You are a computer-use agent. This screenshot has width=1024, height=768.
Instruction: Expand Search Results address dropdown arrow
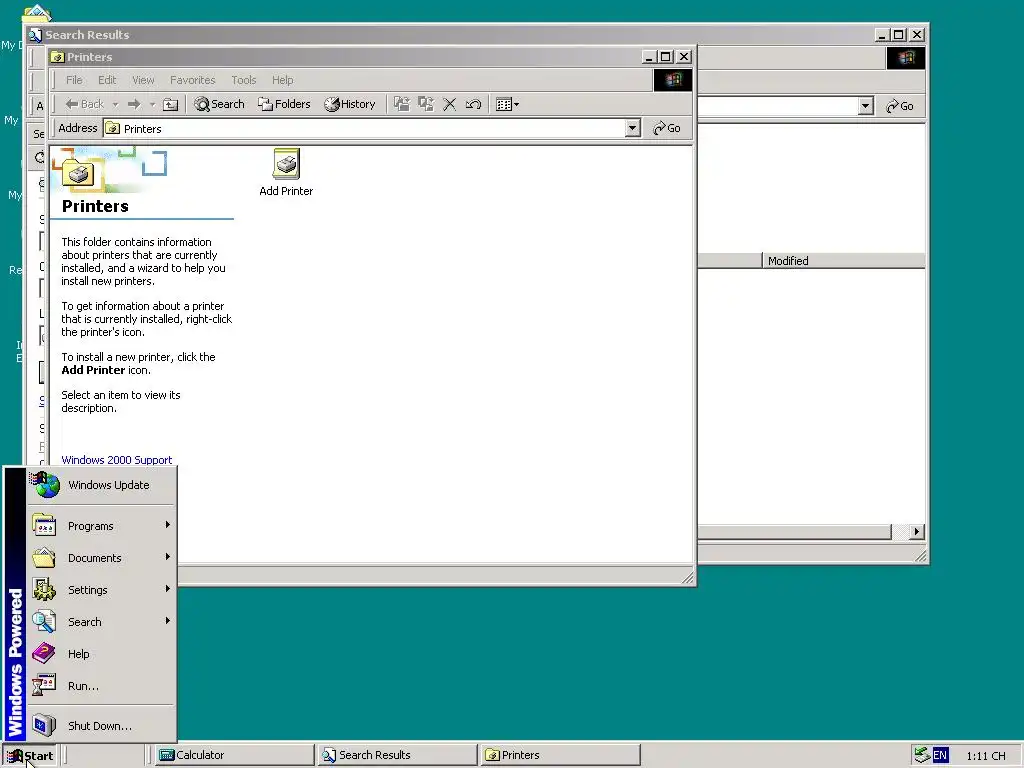[865, 106]
